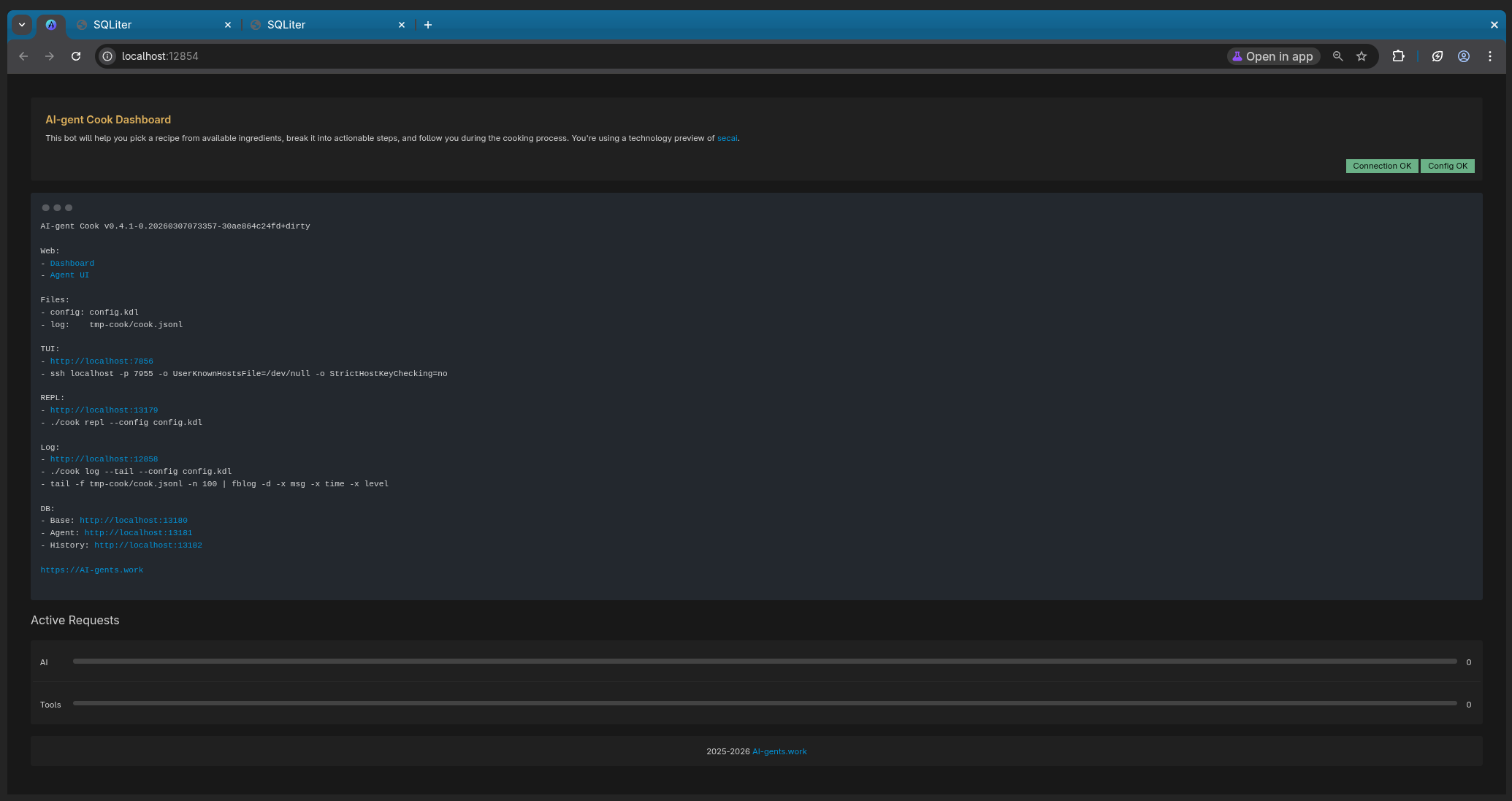This screenshot has height=801, width=1512.
Task: Click the site info icon beside URL
Action: point(107,56)
